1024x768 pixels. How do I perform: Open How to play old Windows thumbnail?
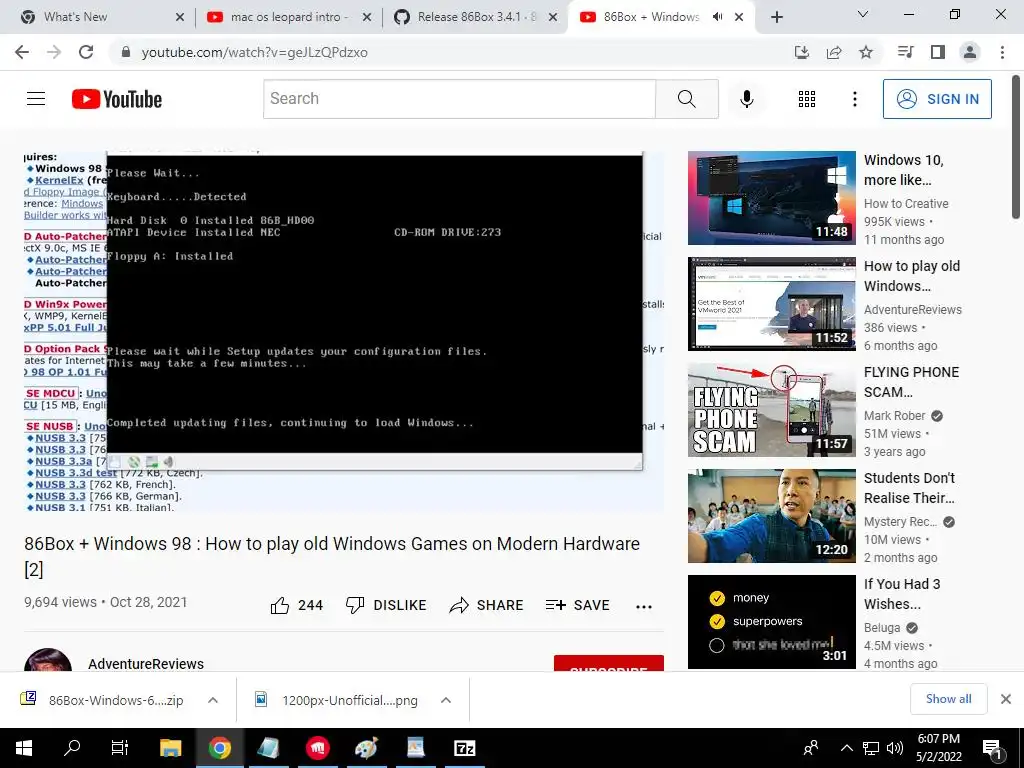(771, 304)
